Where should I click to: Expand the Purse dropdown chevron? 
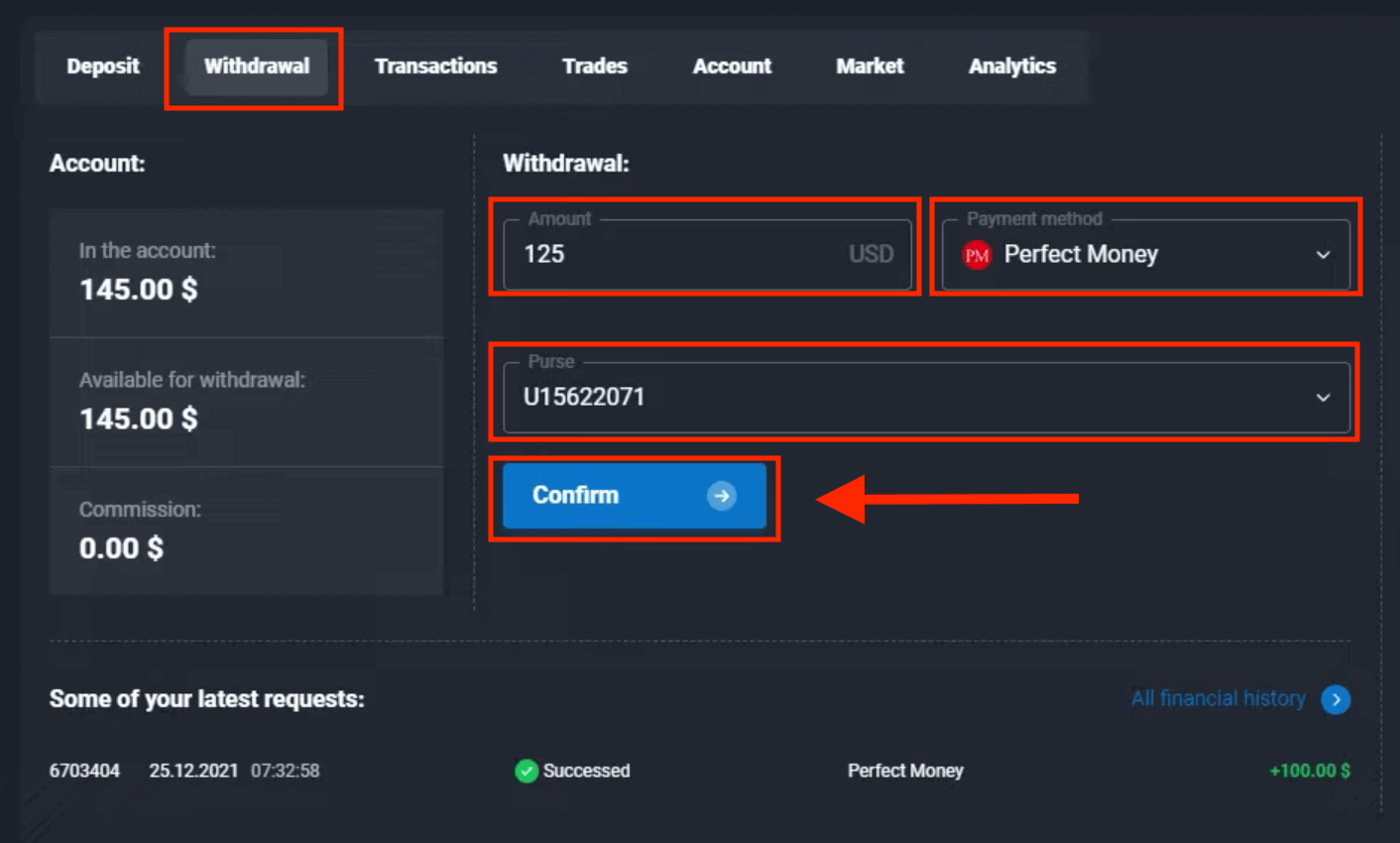coord(1323,398)
